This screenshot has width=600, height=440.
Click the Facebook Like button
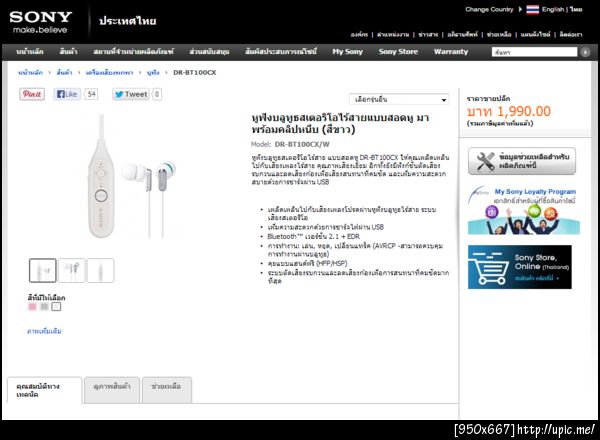[67, 94]
